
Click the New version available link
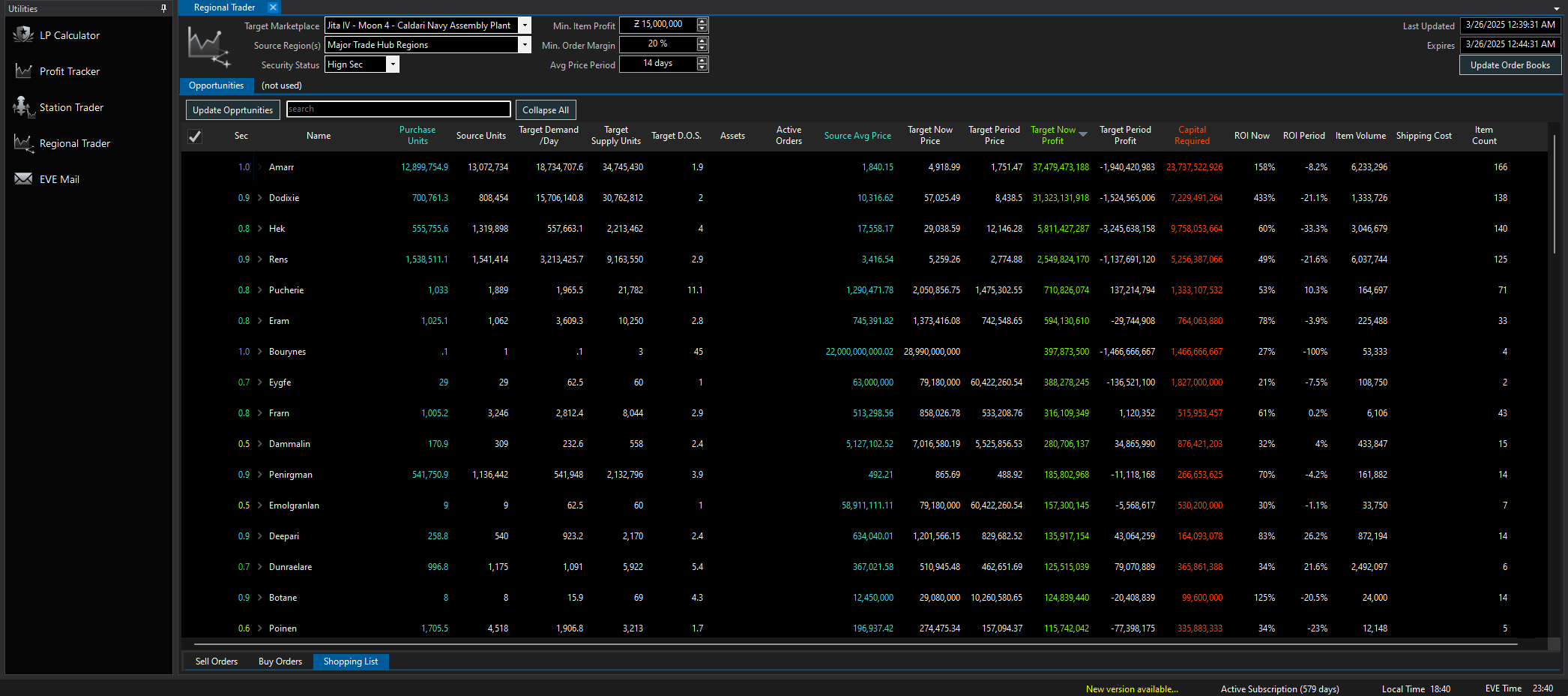[1132, 689]
